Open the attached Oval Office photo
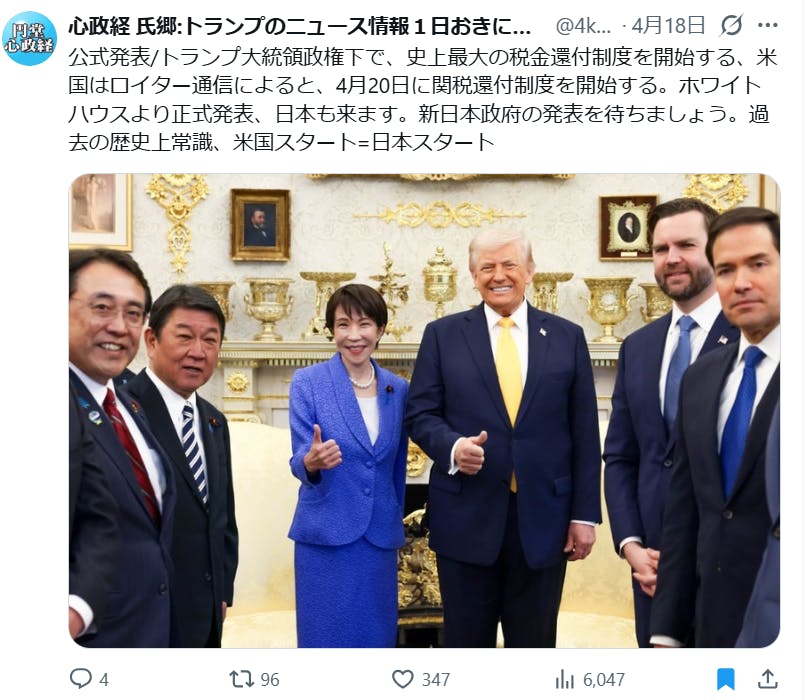Image resolution: width=805 pixels, height=700 pixels. [x=425, y=410]
